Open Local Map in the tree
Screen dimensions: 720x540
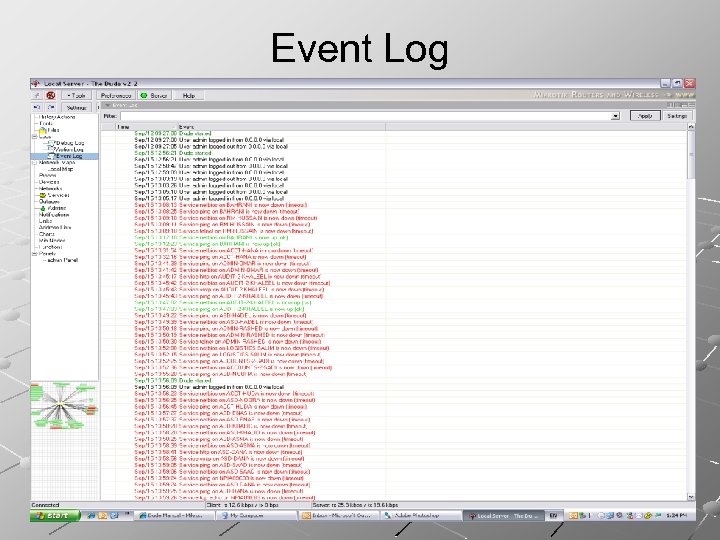click(x=60, y=169)
